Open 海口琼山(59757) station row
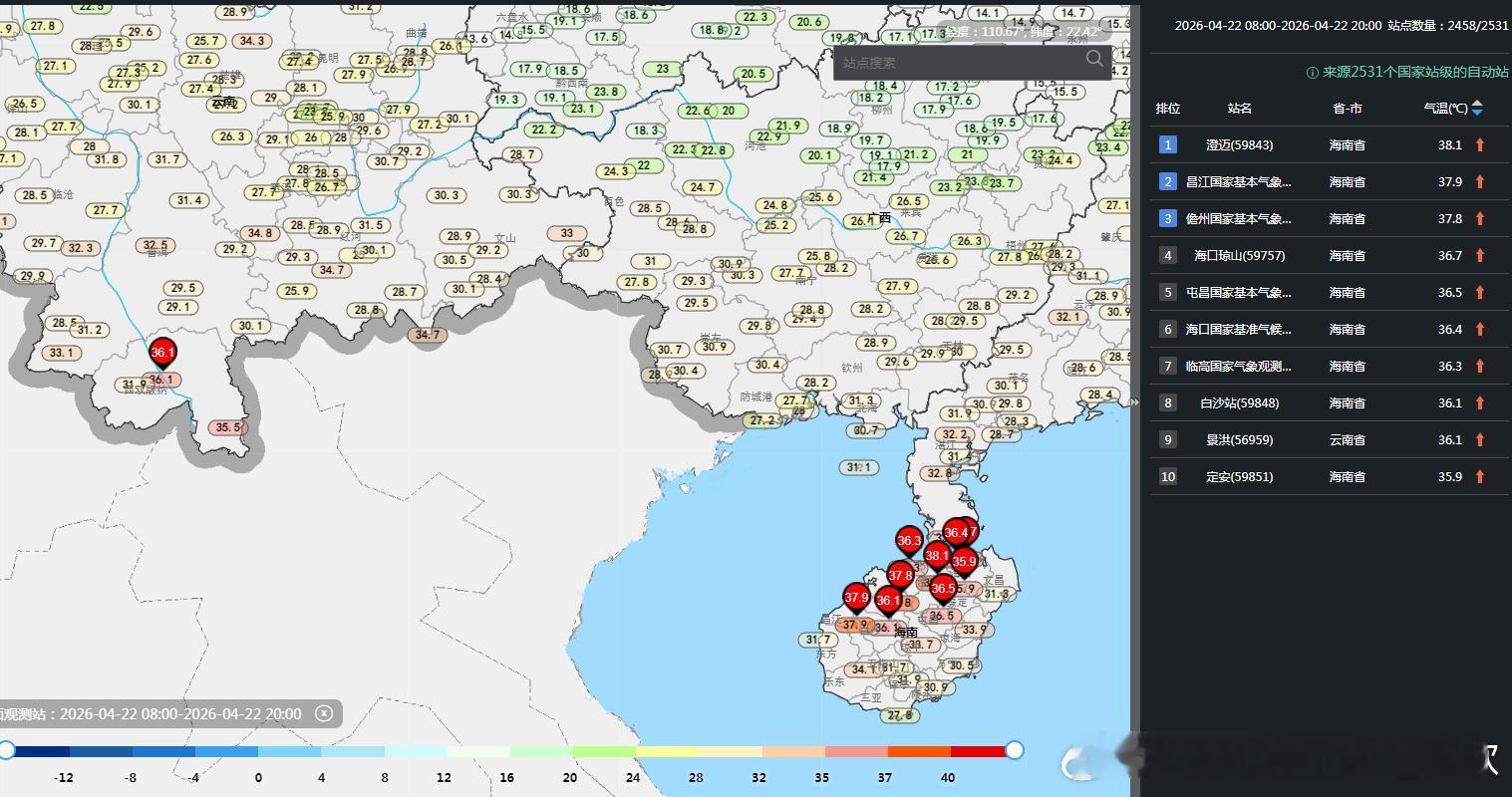1512x797 pixels. click(x=1239, y=255)
